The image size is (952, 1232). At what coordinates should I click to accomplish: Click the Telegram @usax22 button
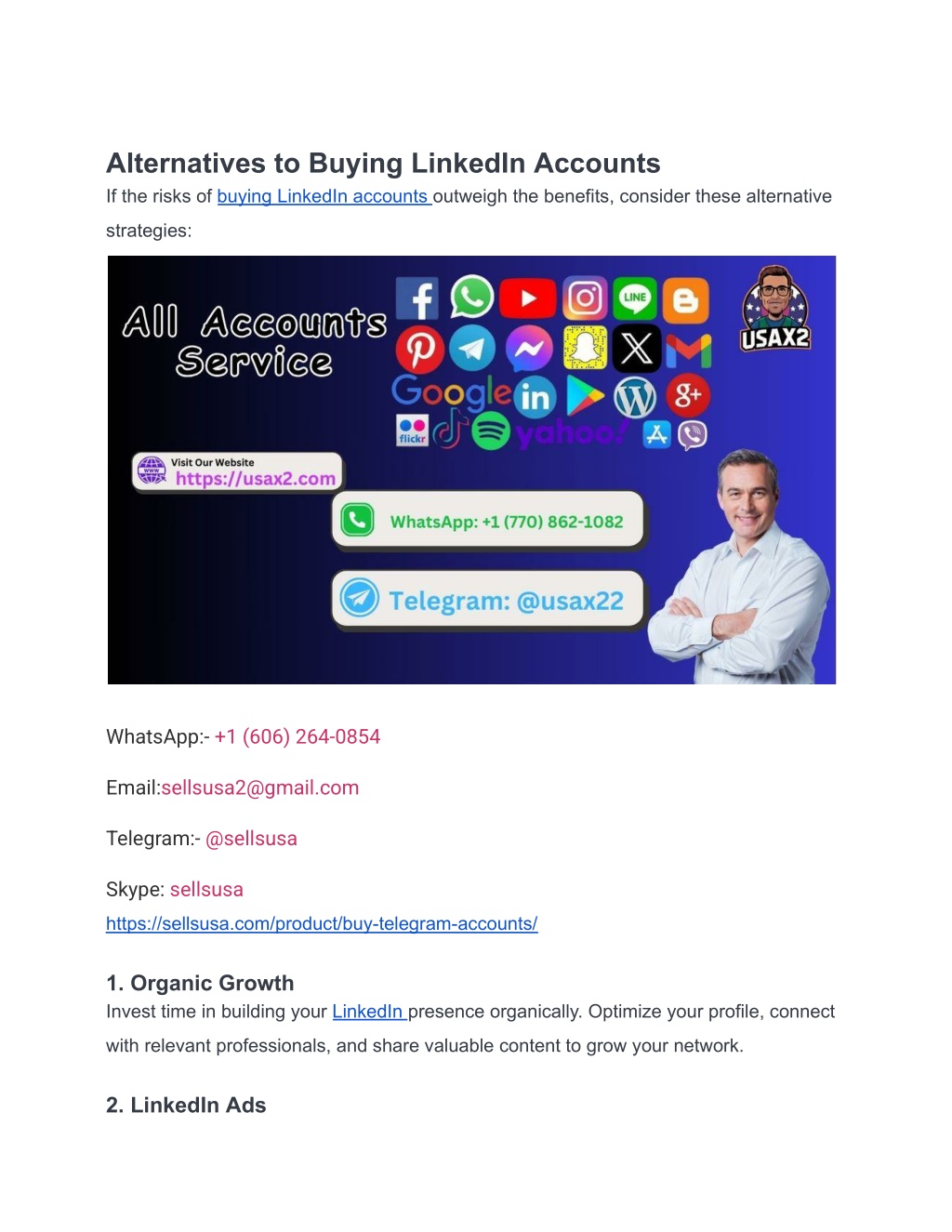[x=488, y=600]
